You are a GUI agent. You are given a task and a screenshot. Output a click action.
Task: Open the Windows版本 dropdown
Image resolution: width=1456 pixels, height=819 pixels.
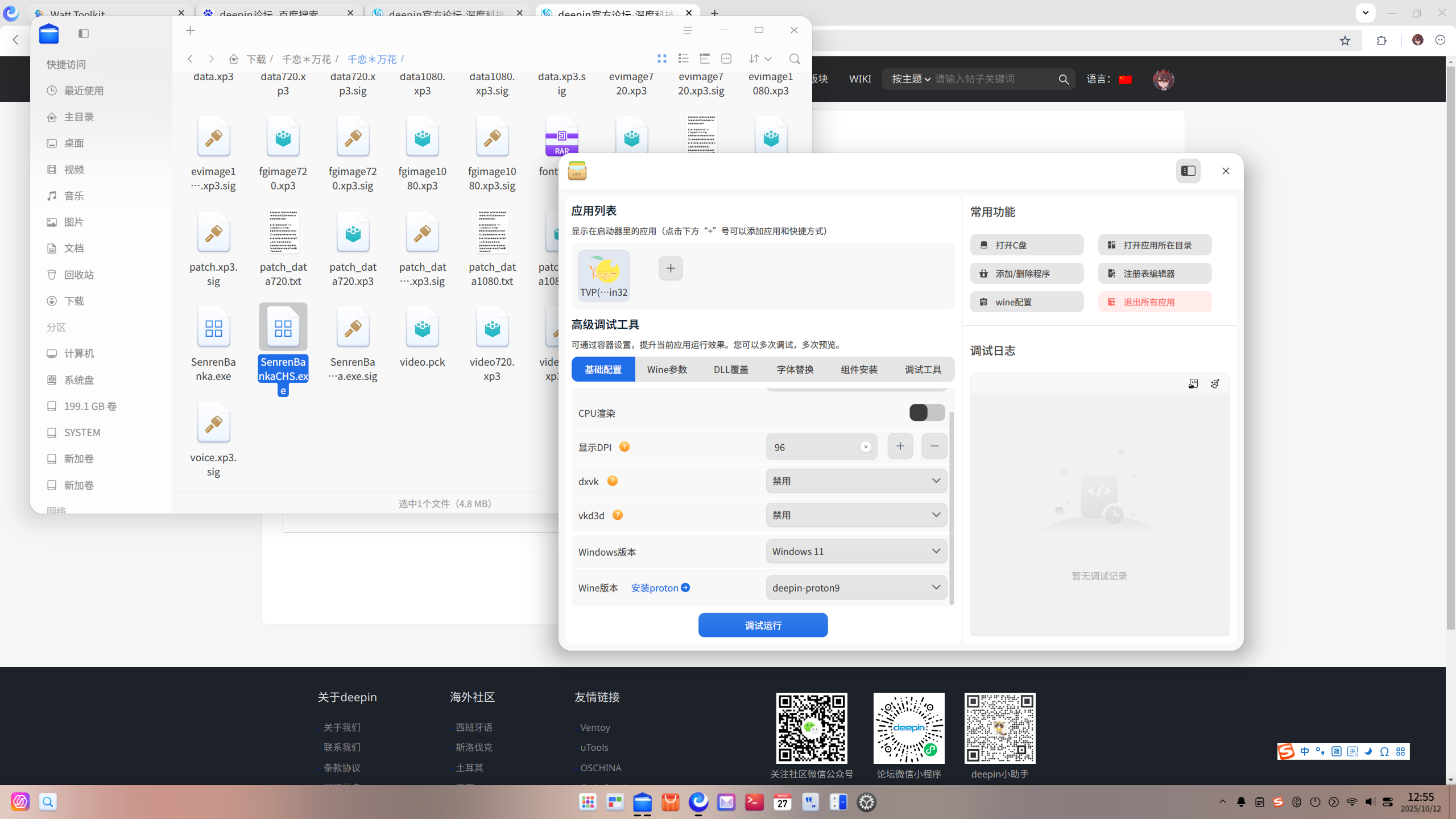(x=856, y=551)
